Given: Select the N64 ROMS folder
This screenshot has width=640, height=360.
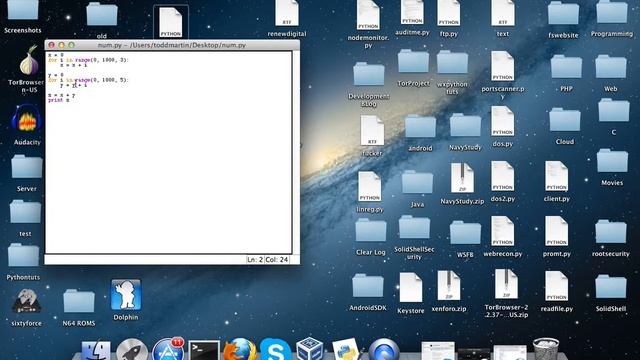Looking at the screenshot, I should (x=79, y=301).
